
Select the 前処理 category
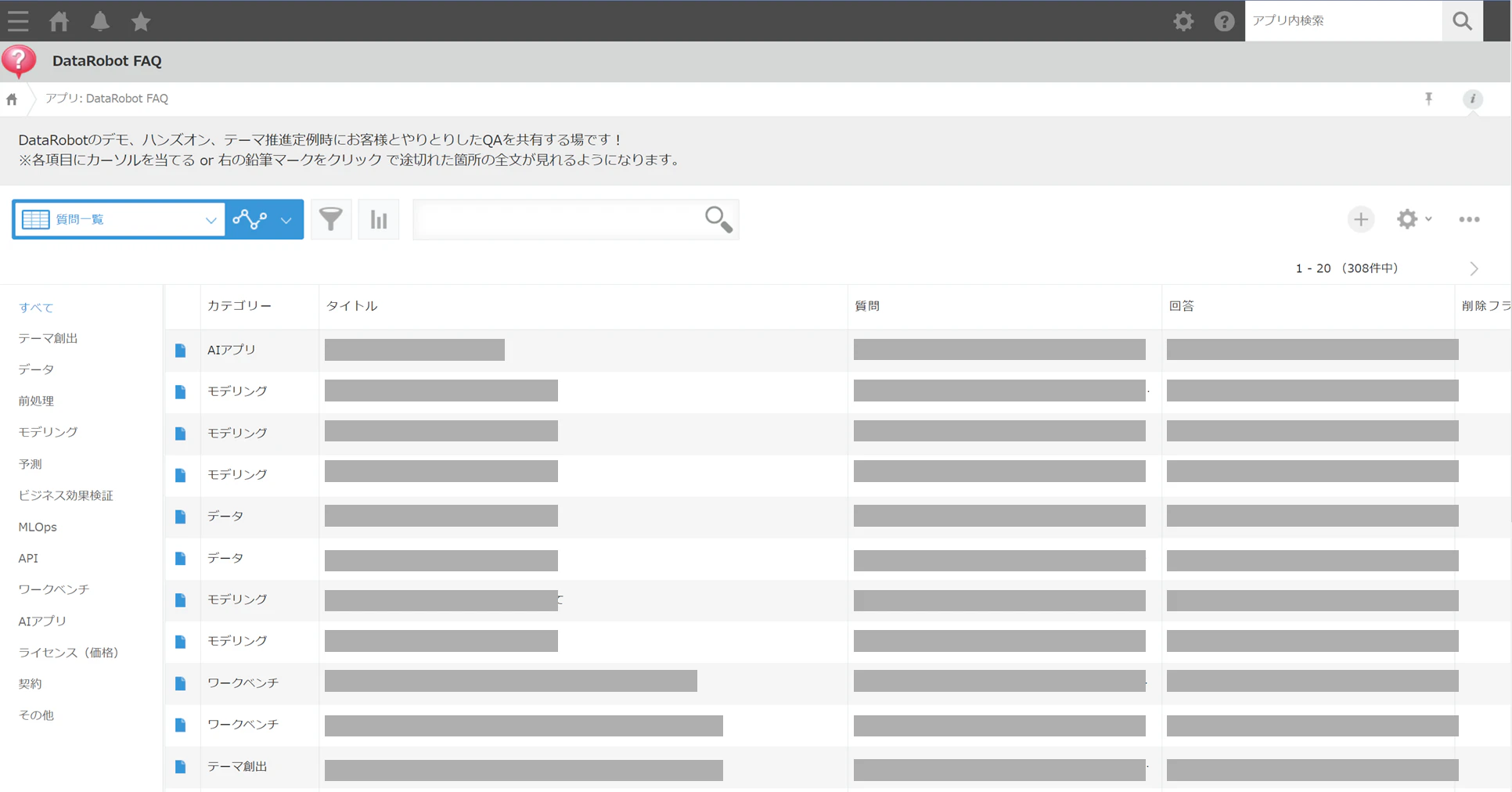(36, 401)
